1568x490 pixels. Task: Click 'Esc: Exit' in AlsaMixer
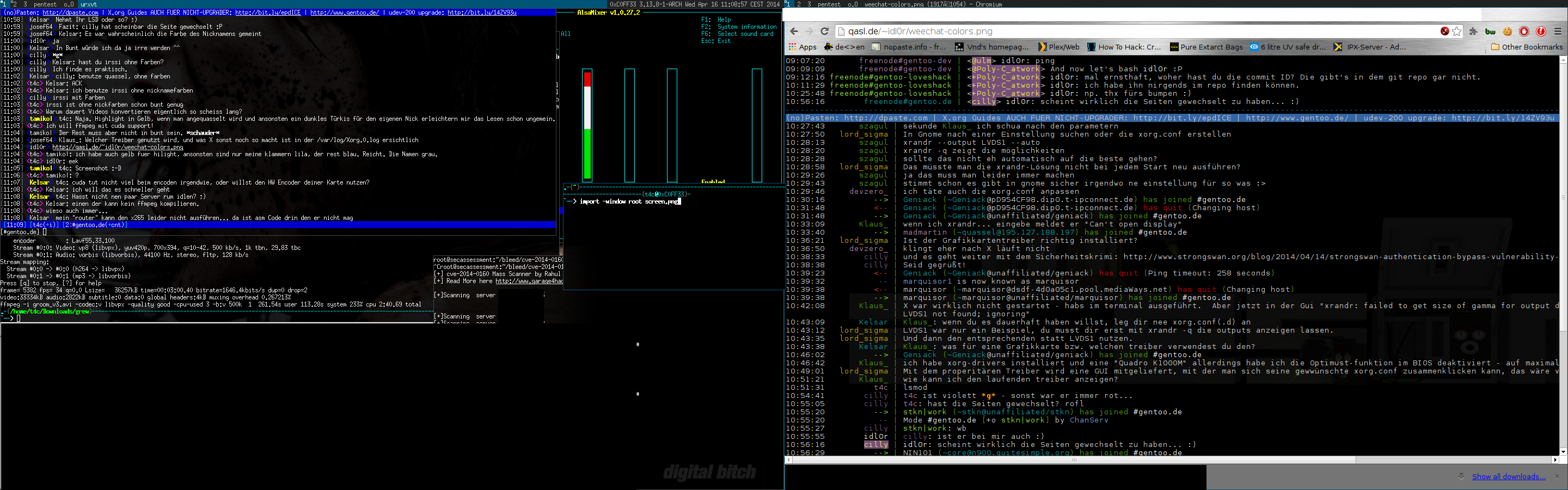pos(716,41)
